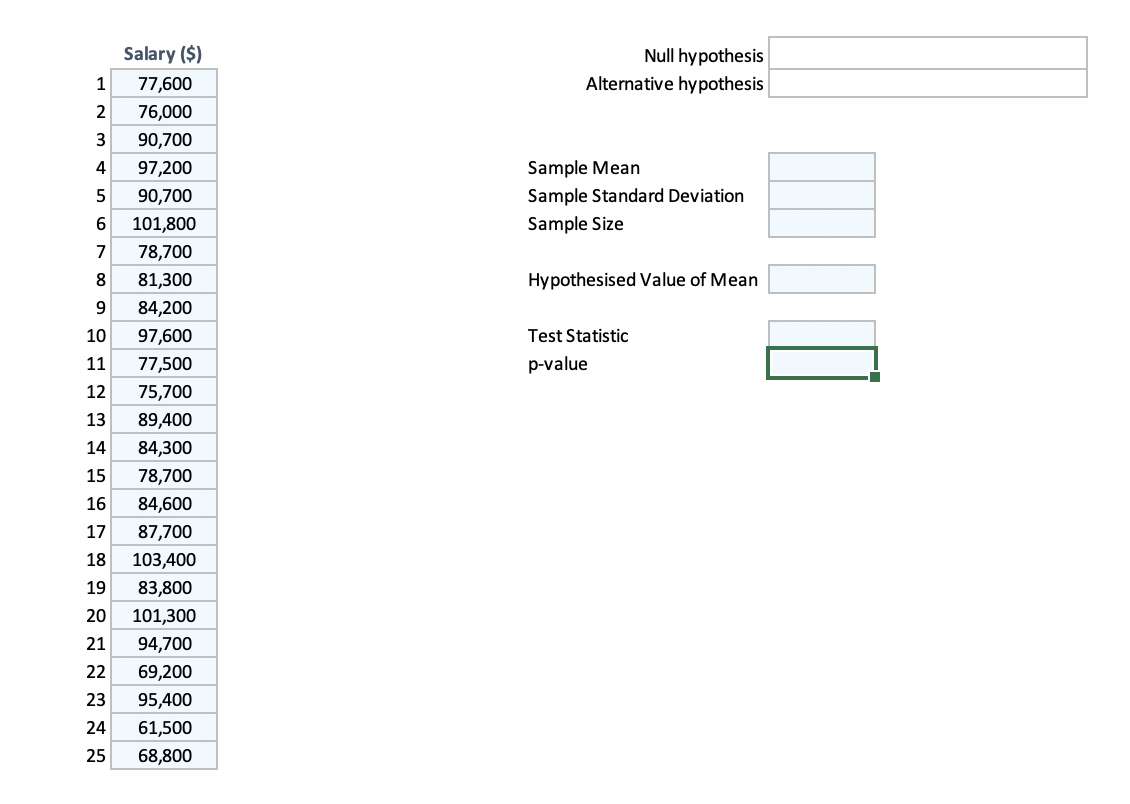
Task: Click the Sample Size value cell
Action: [821, 223]
